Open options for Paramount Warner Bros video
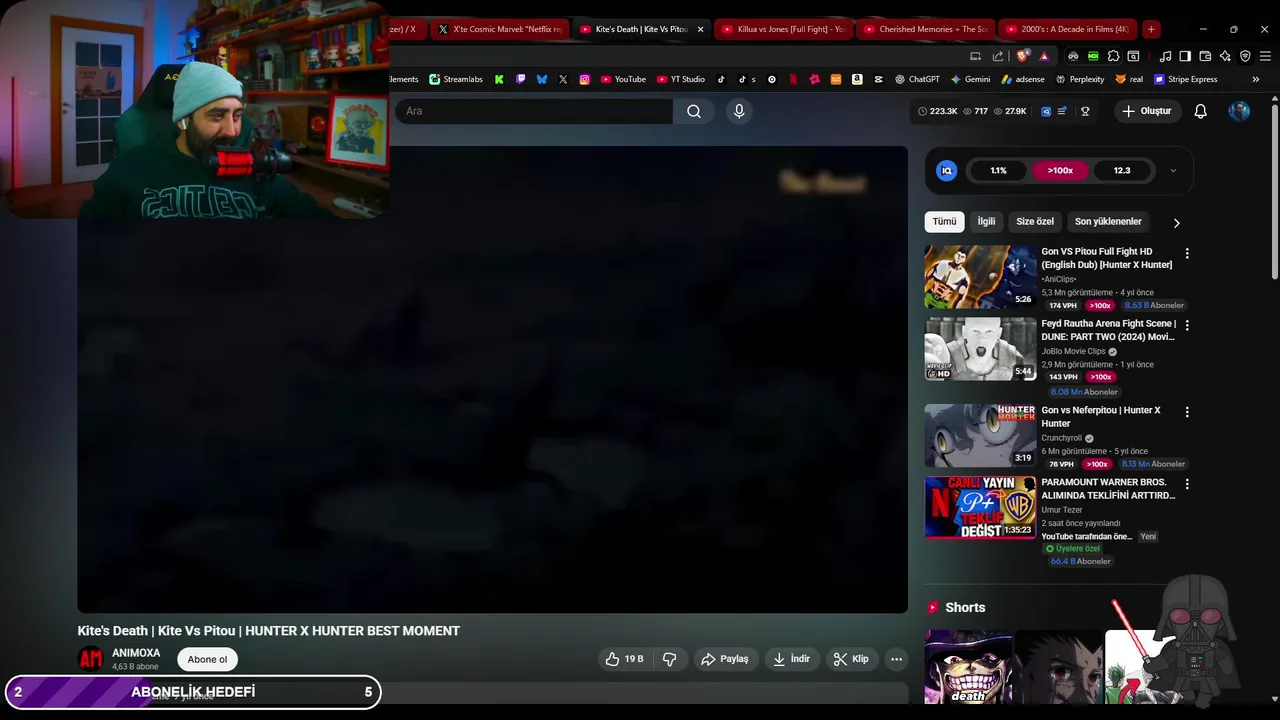 [x=1187, y=484]
